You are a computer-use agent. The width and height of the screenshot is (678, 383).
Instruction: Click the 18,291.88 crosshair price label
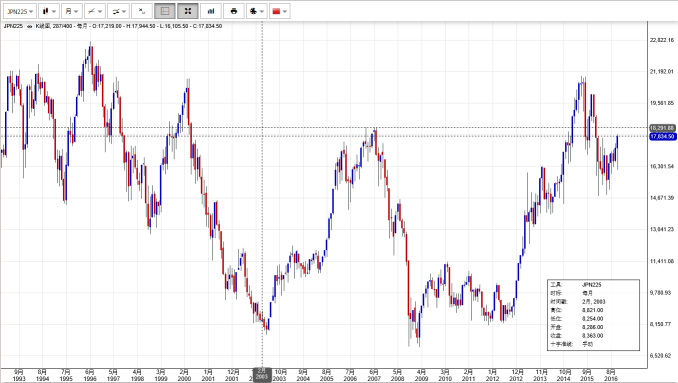pos(662,128)
